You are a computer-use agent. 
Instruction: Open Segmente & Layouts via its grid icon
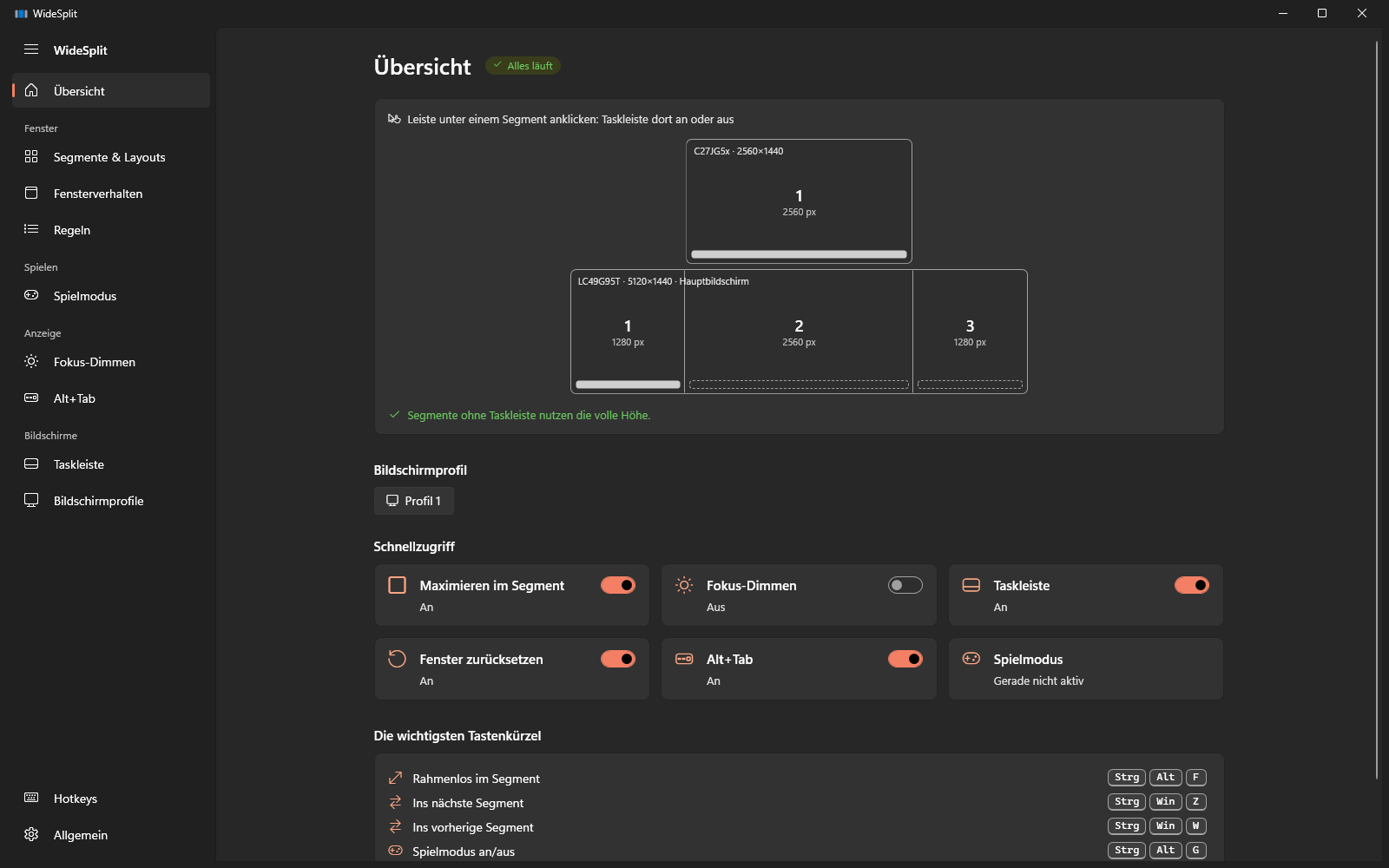click(x=31, y=156)
